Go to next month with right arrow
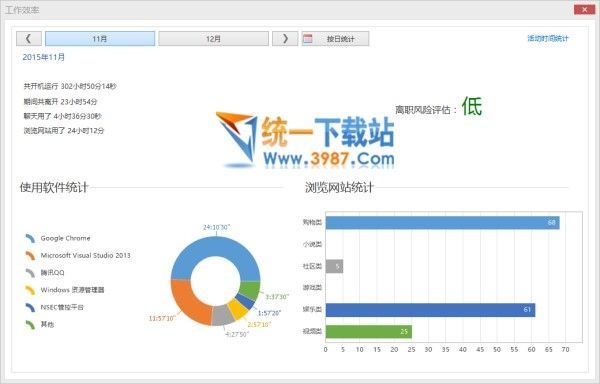This screenshot has height=384, width=600. (x=285, y=39)
